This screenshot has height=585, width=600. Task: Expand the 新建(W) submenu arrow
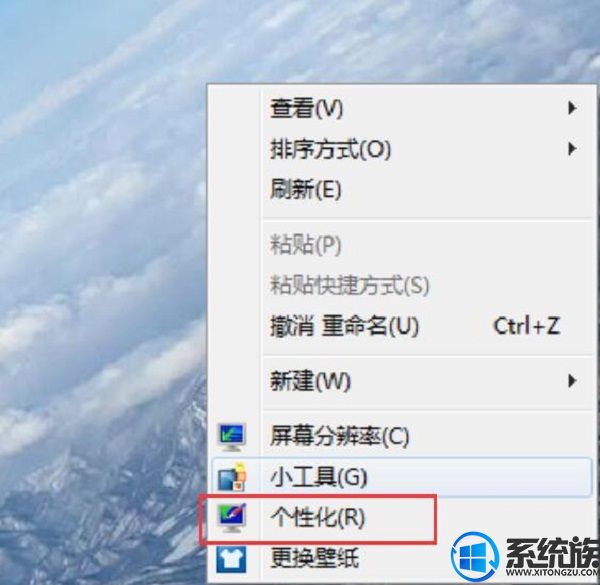point(572,381)
